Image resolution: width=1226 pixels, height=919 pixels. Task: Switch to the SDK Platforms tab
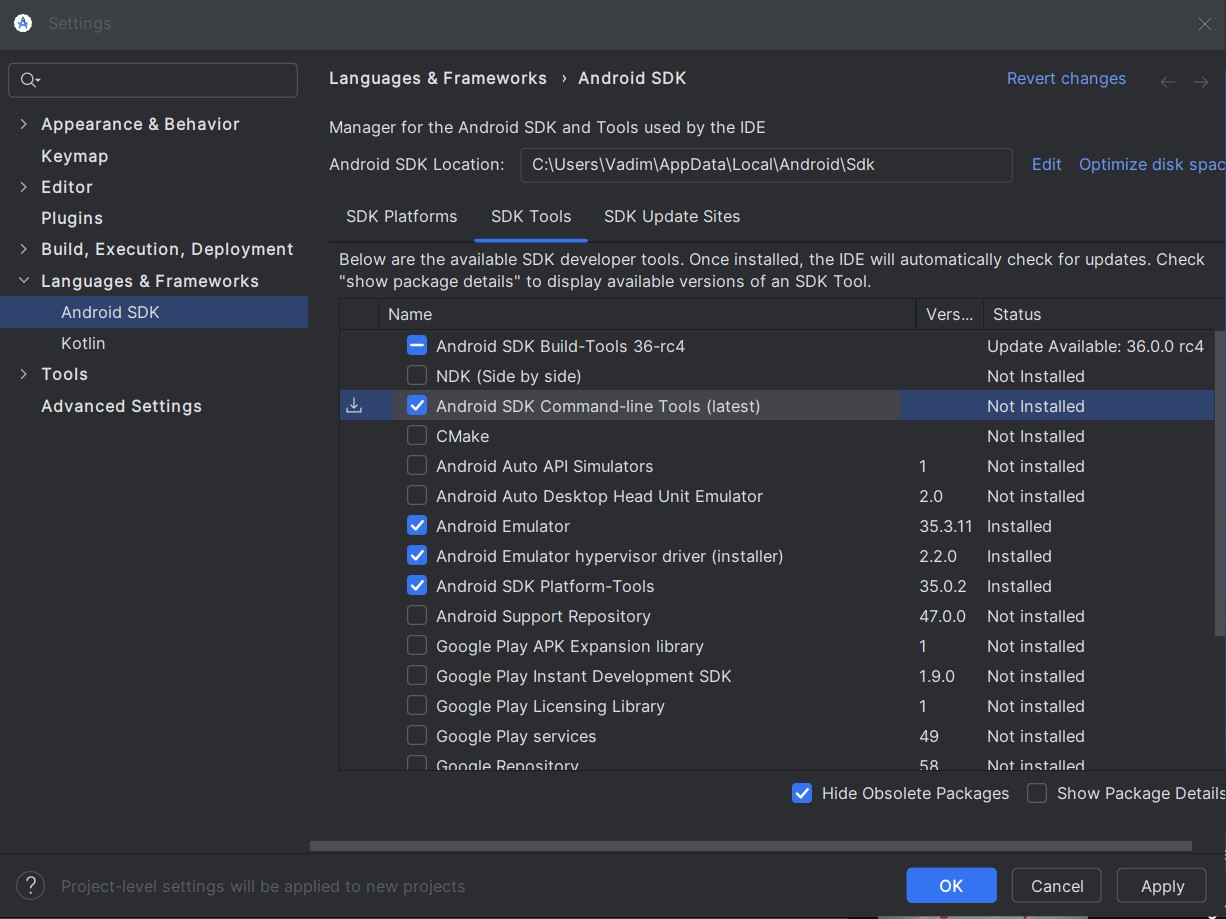pyautogui.click(x=401, y=216)
